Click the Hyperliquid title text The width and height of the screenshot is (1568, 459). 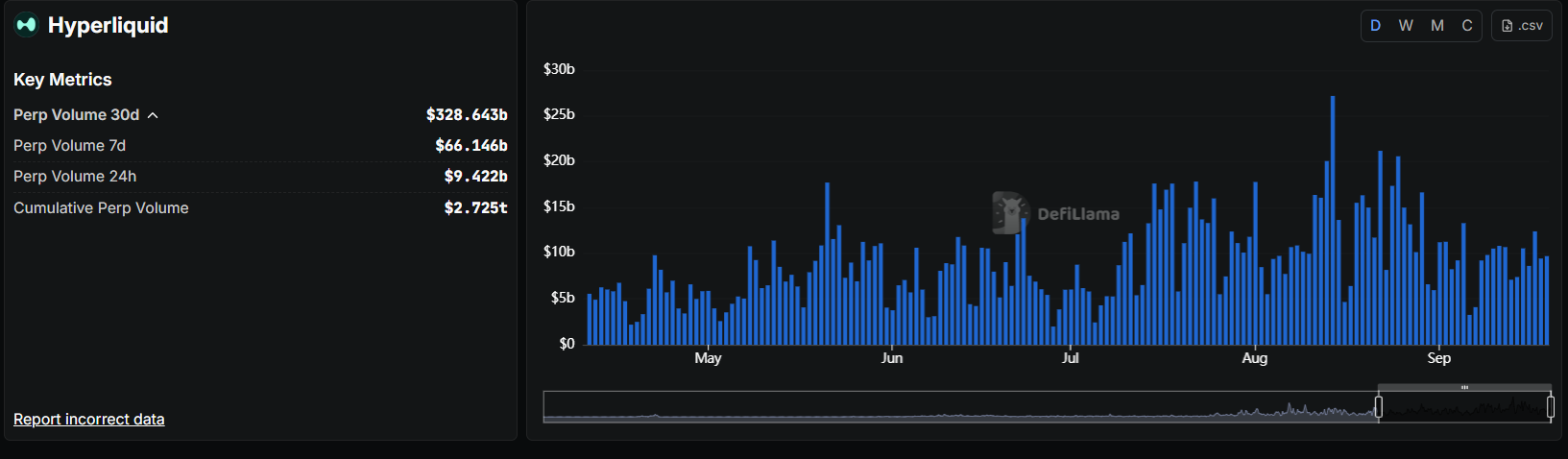coord(108,26)
